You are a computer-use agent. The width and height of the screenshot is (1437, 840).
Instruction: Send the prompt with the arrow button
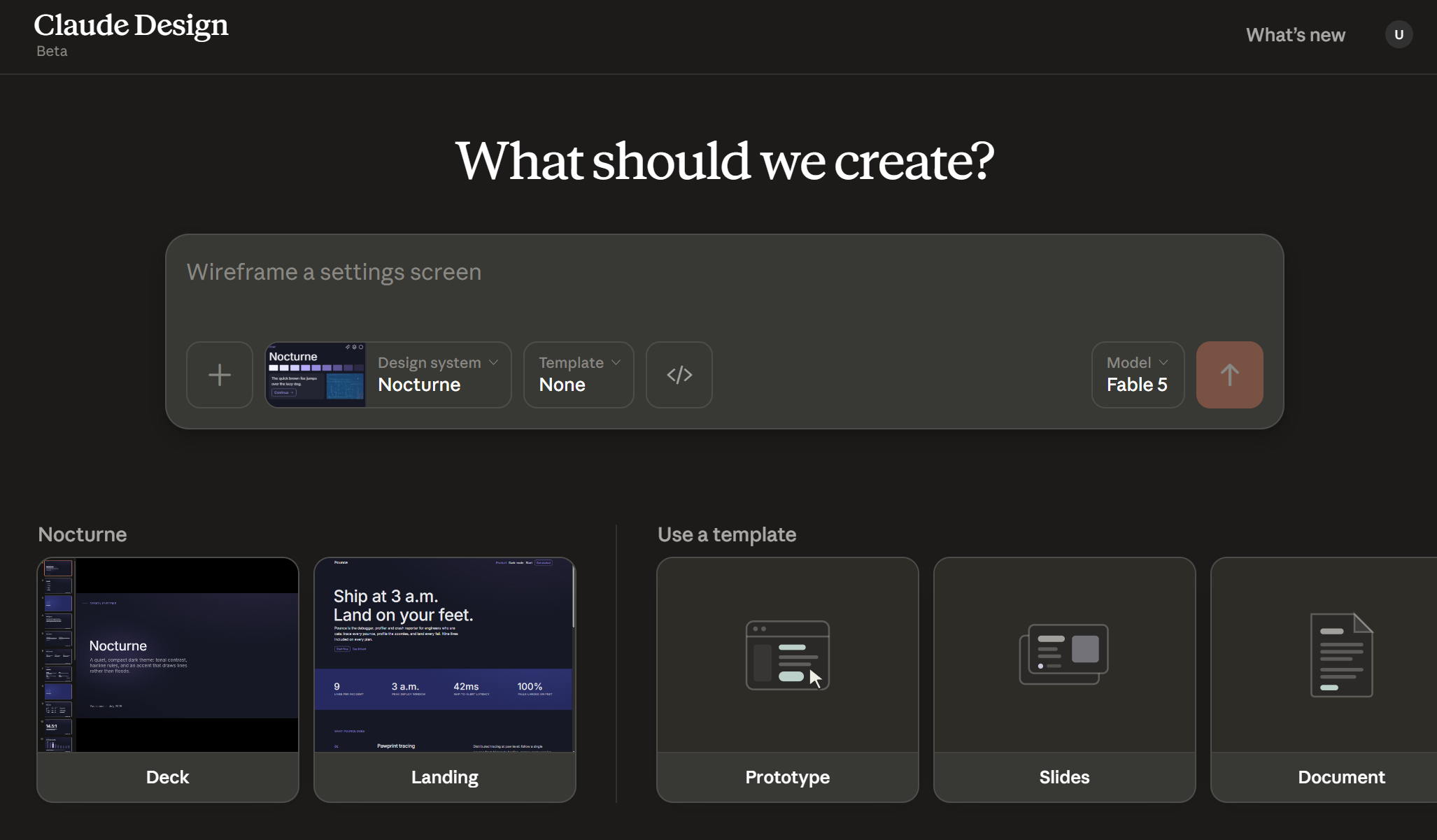[1230, 375]
